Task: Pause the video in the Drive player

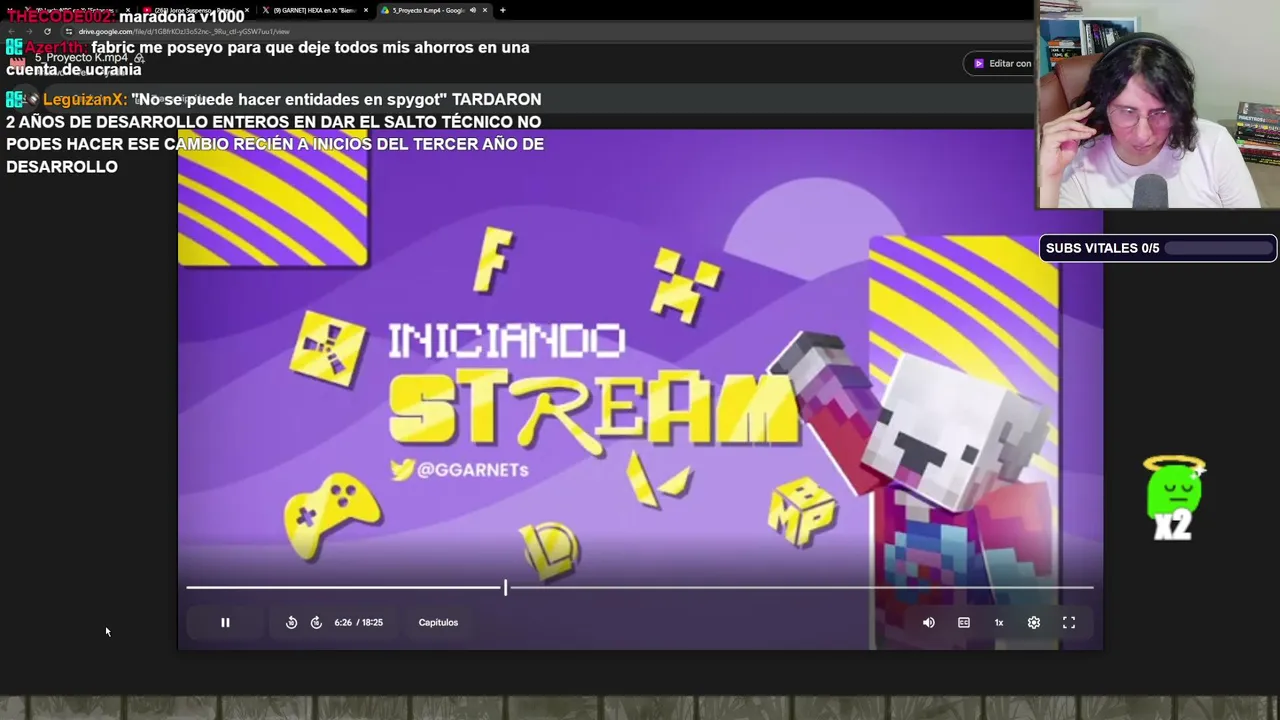Action: click(x=225, y=622)
